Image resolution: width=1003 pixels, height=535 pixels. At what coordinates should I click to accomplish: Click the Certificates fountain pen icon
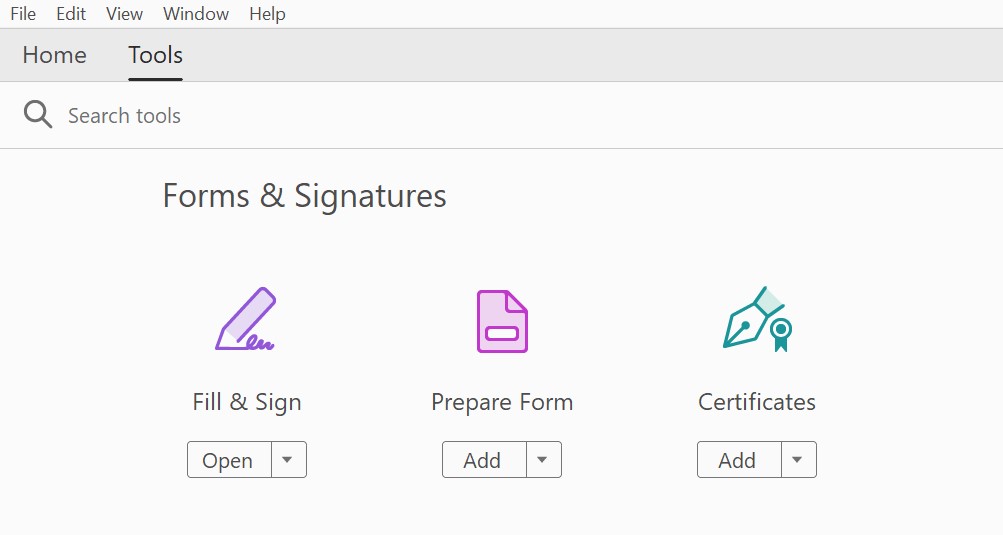click(x=757, y=319)
